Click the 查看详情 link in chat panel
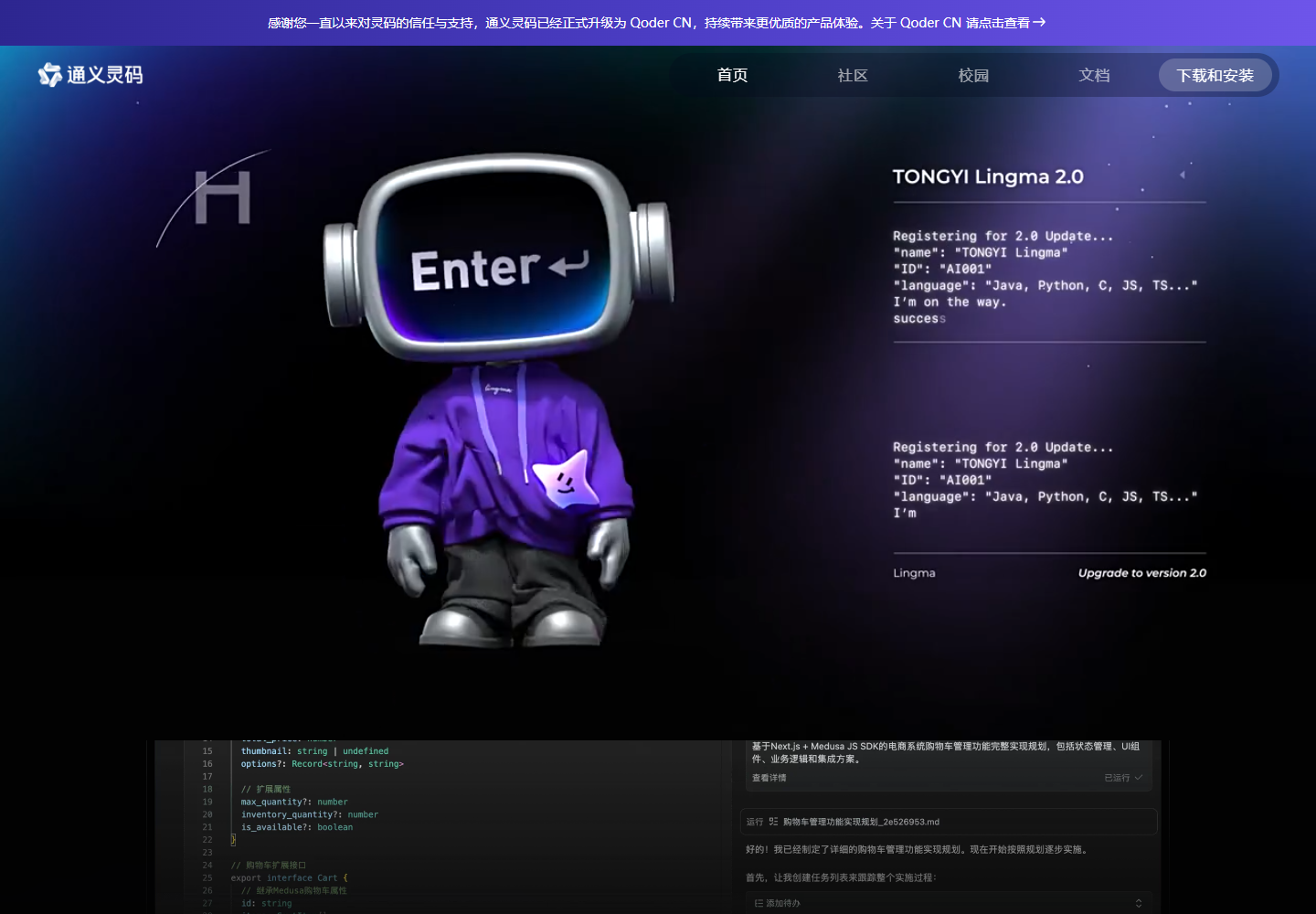Image resolution: width=1316 pixels, height=914 pixels. coord(769,778)
